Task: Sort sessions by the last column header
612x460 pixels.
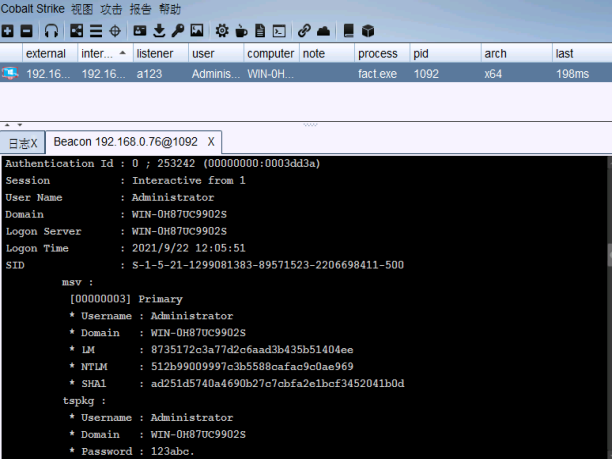Action: click(x=564, y=53)
